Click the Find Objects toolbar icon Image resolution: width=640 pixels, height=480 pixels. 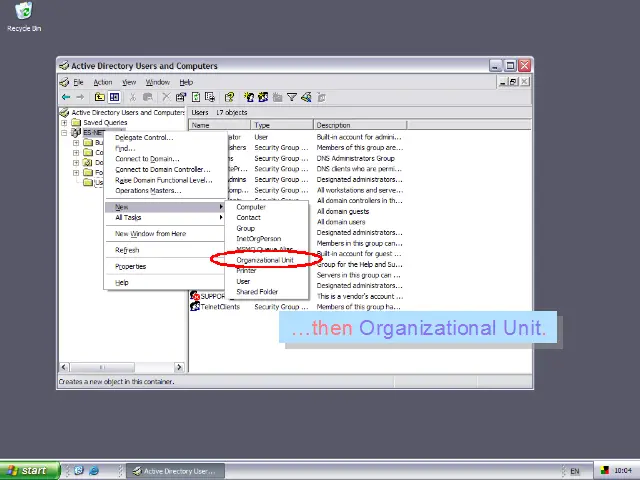coord(306,97)
